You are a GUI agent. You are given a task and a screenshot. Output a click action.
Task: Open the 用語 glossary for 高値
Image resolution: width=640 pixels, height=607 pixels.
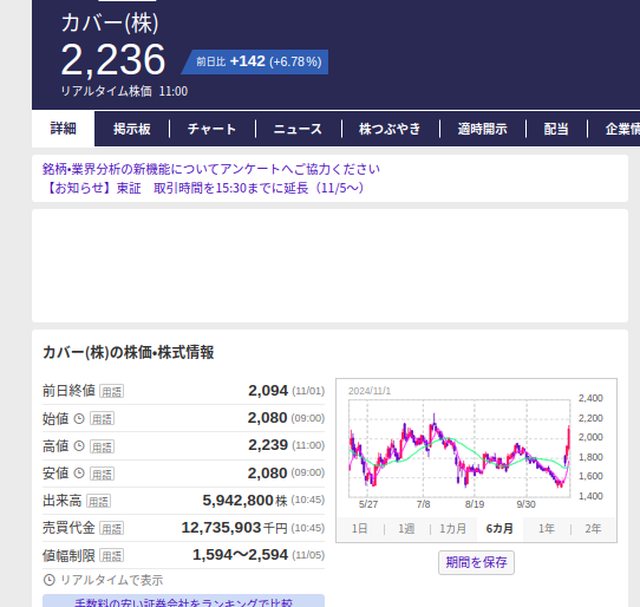[101, 445]
